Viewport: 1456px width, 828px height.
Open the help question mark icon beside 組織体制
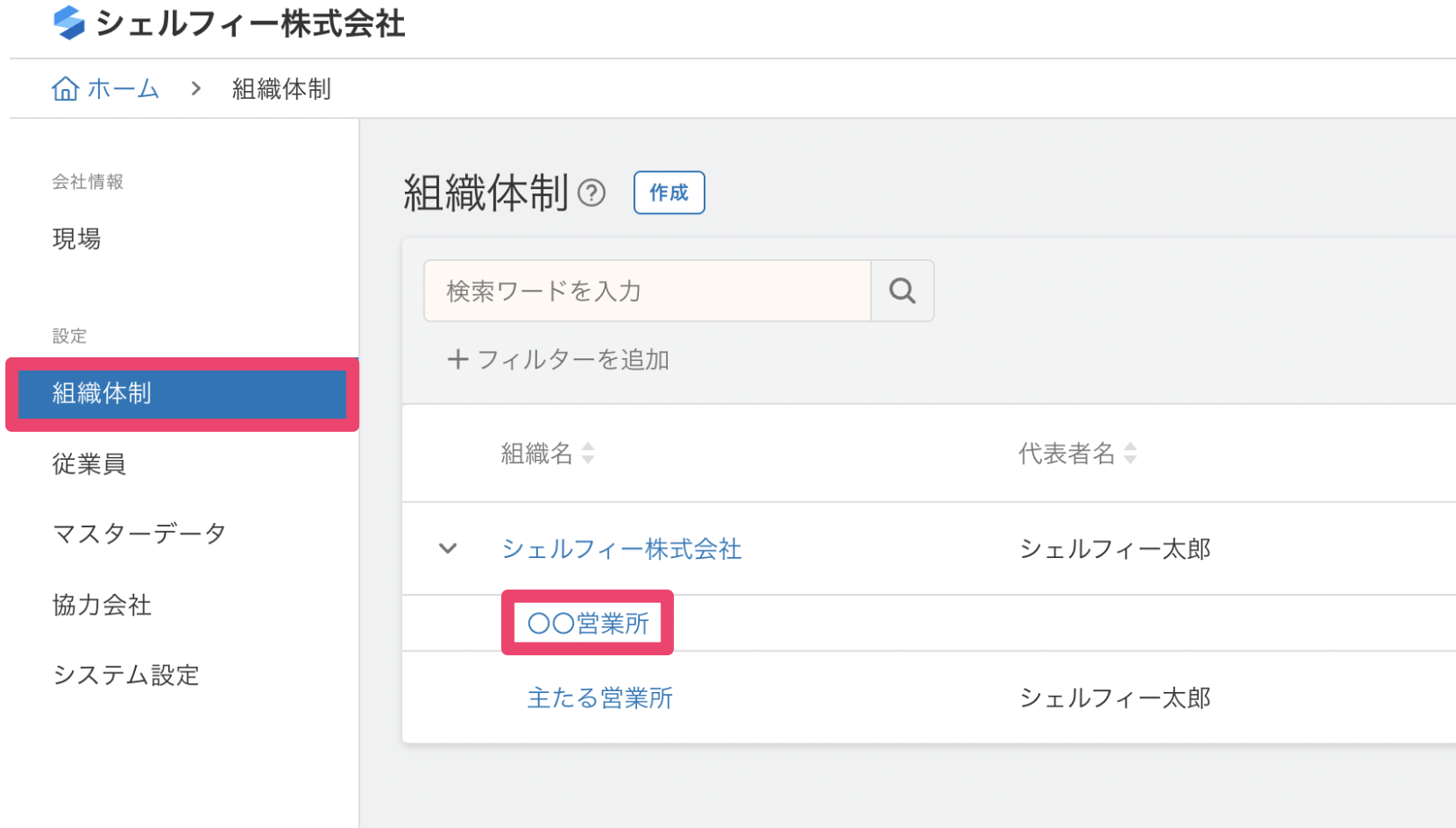click(x=591, y=193)
